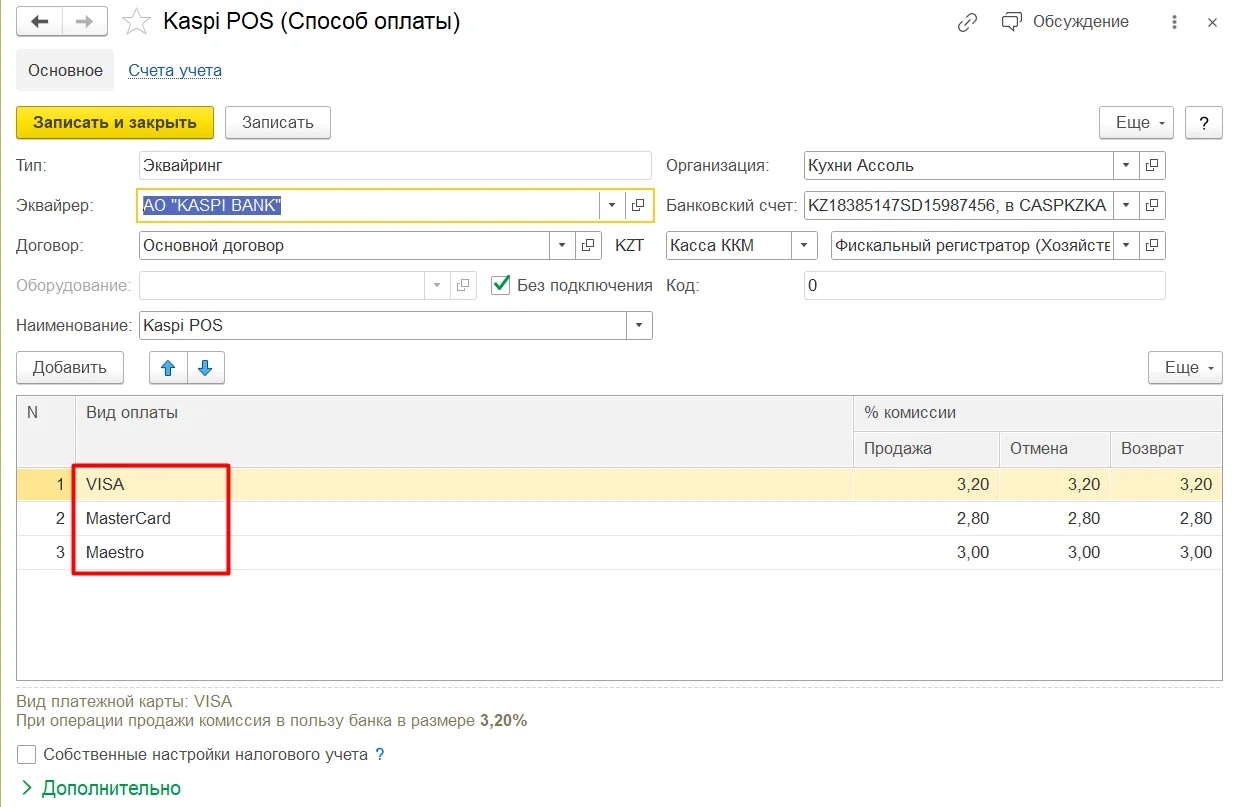Copy link using the chain icon
Screen dimensions: 1241x807
coord(967,22)
